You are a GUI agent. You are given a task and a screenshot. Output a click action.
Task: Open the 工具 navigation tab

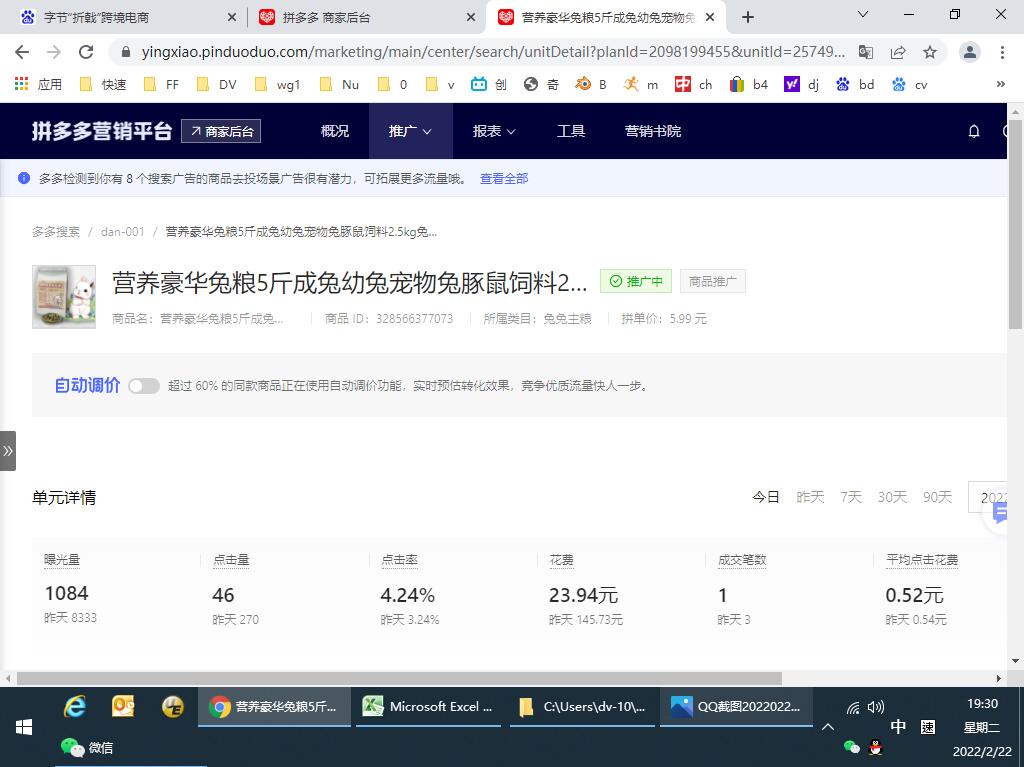tap(571, 131)
